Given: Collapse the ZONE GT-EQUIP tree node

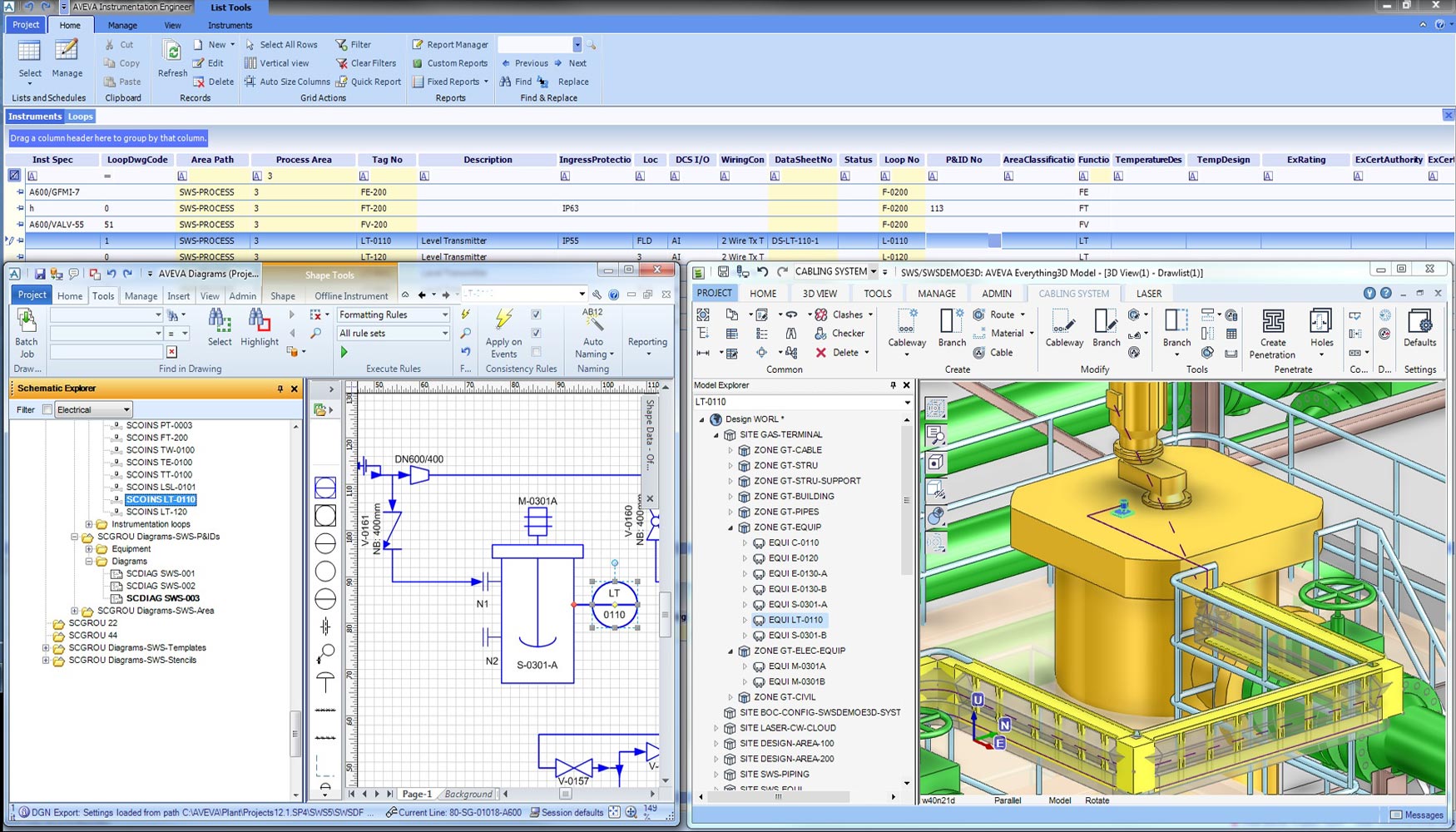Looking at the screenshot, I should 730,527.
